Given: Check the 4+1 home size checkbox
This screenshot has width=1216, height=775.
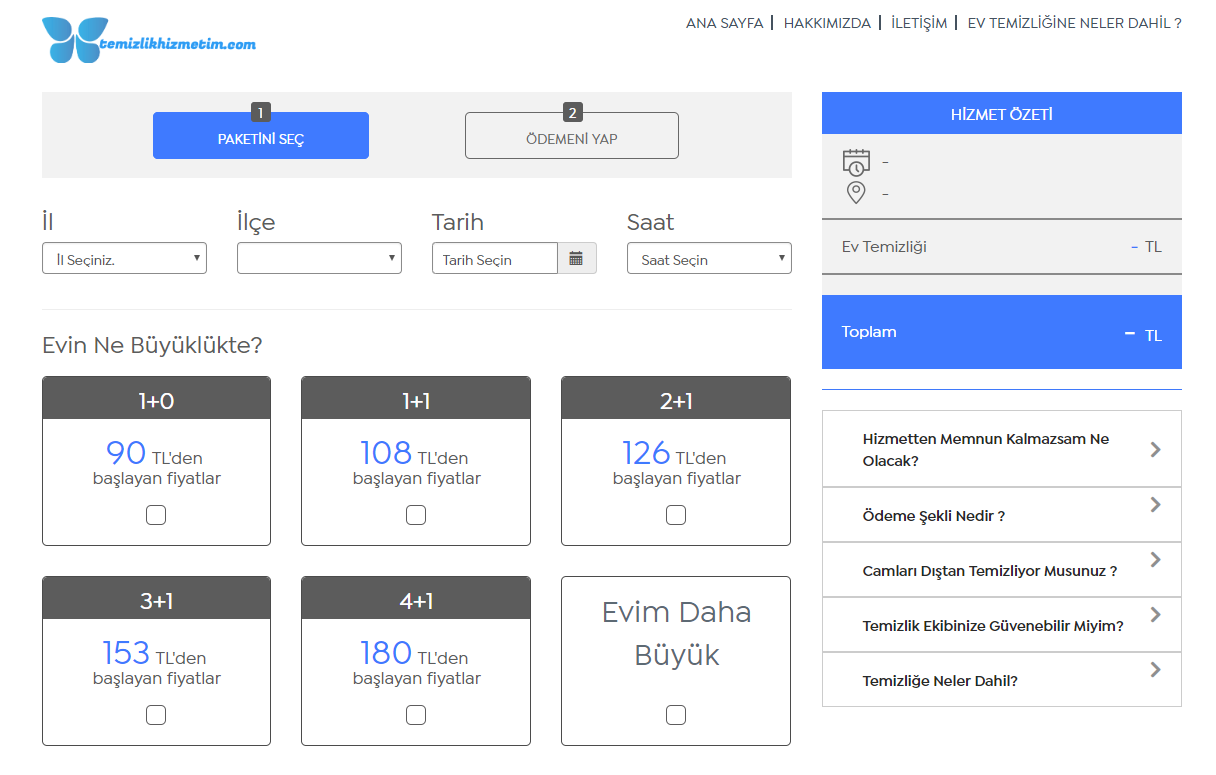Looking at the screenshot, I should click(x=416, y=715).
